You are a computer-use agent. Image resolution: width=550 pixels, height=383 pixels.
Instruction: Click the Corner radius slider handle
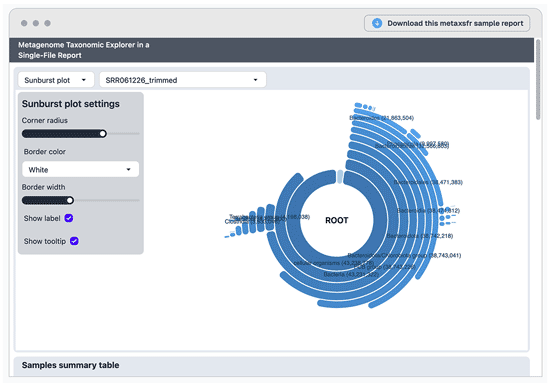point(103,134)
